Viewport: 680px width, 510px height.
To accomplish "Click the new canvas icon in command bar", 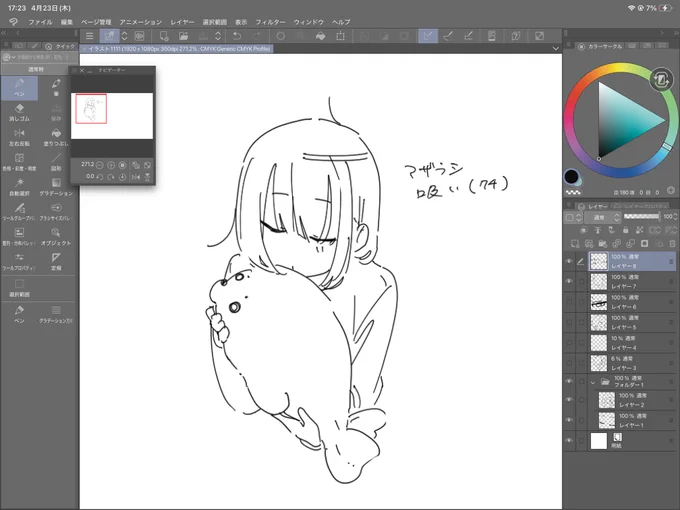I will pos(164,36).
